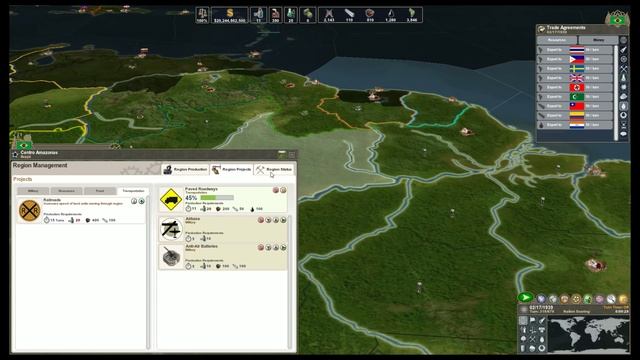
Task: Select the Money tab in Trade Agreements
Action: pos(598,40)
